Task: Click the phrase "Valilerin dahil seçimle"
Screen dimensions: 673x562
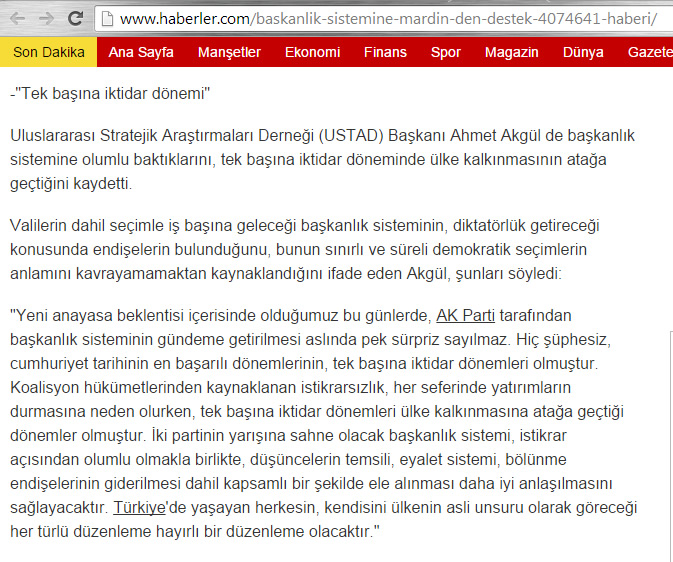Action: tap(87, 225)
